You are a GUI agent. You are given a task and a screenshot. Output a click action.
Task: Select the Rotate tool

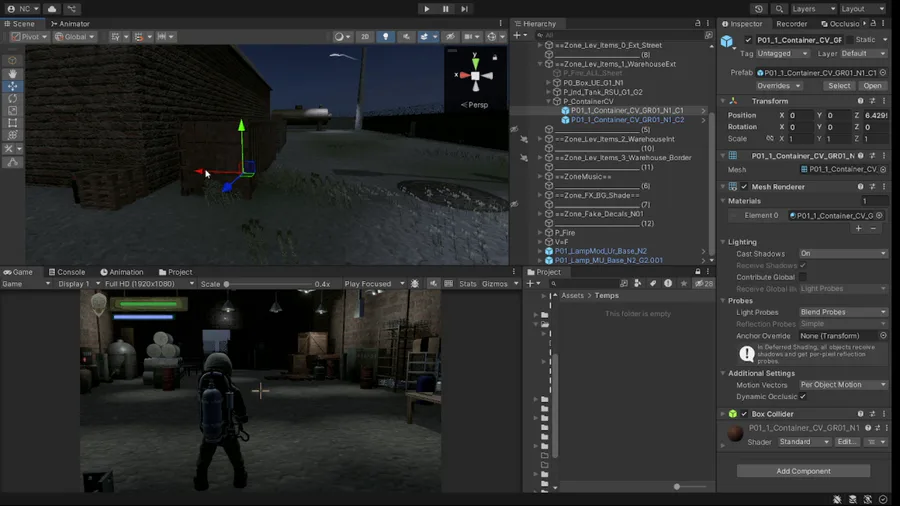[x=12, y=98]
